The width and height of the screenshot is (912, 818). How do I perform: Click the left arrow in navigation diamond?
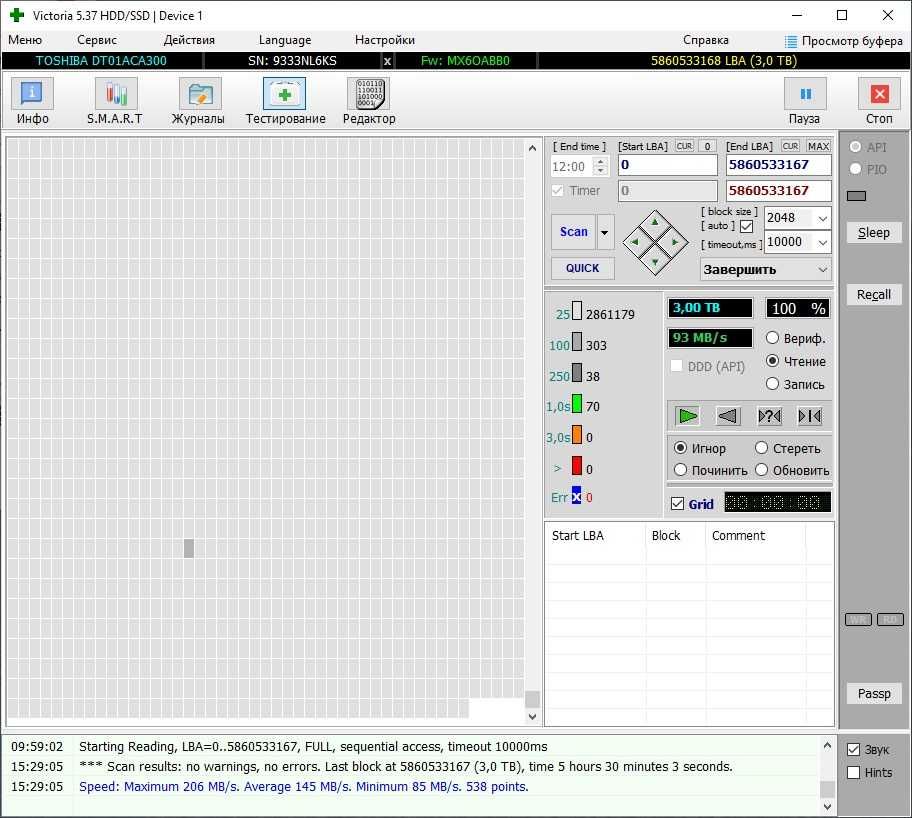click(635, 242)
